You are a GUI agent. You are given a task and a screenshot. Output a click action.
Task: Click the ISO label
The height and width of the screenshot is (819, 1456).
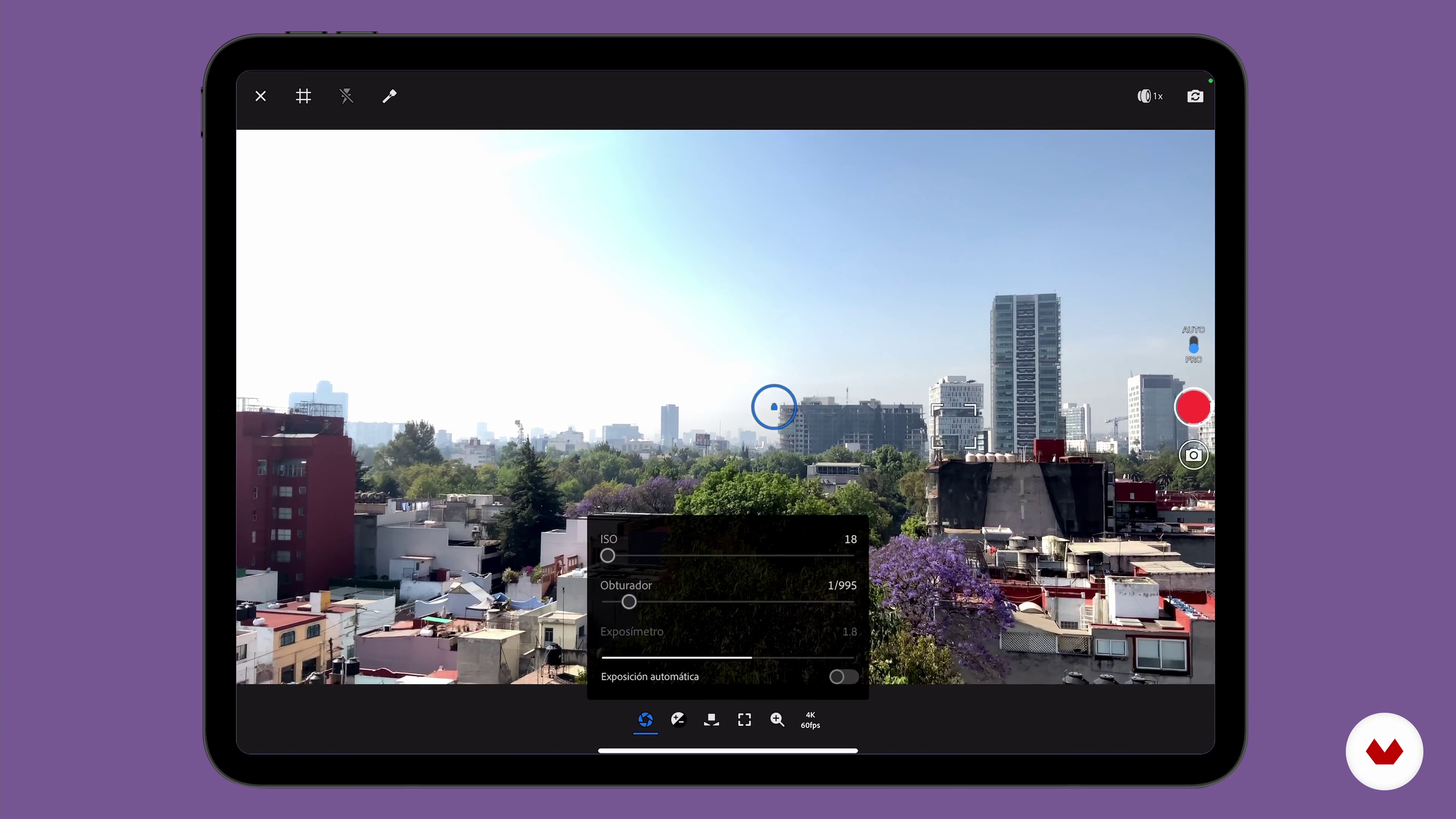(608, 539)
